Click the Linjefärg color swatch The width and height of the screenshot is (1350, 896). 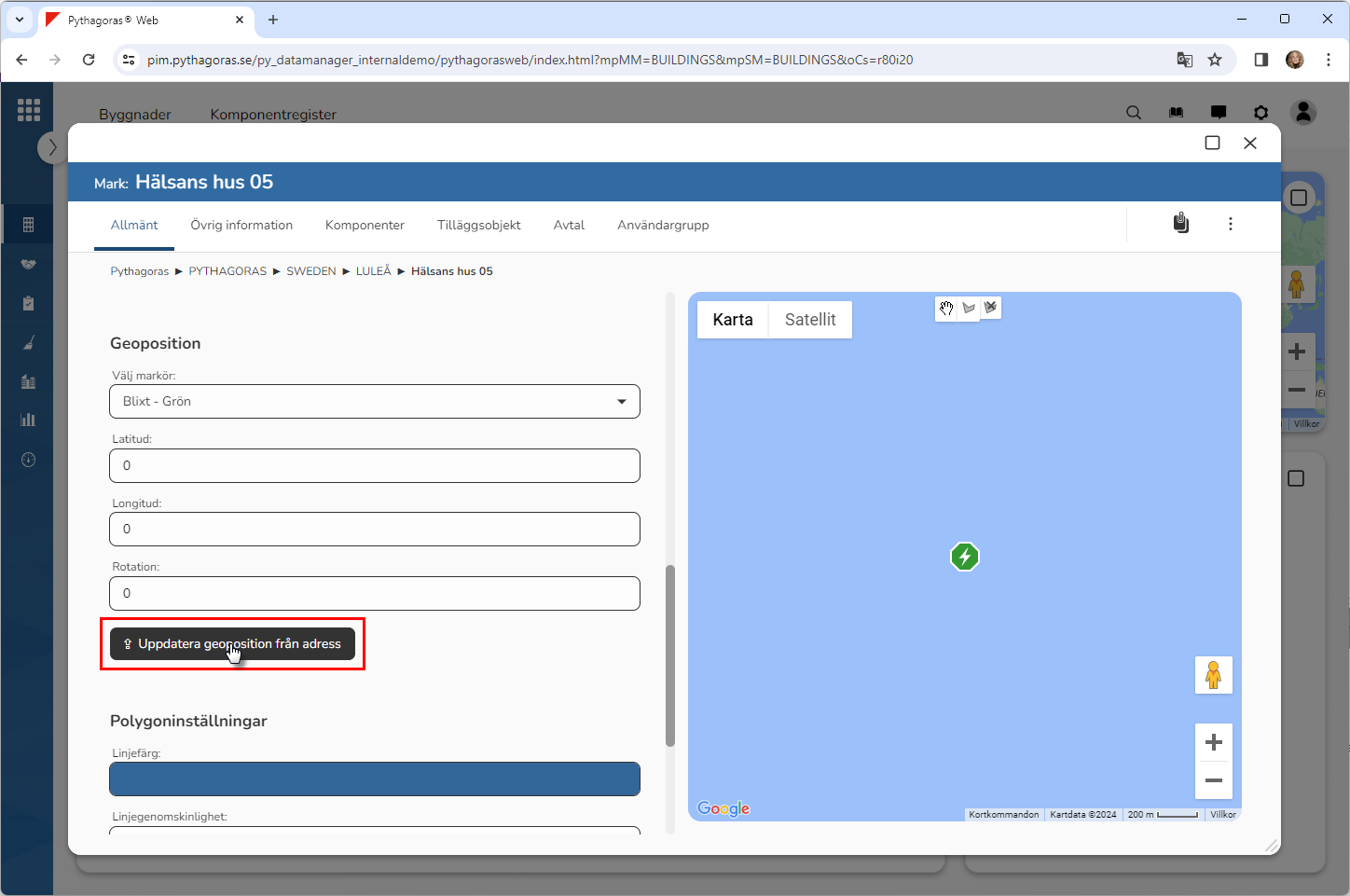click(x=375, y=779)
